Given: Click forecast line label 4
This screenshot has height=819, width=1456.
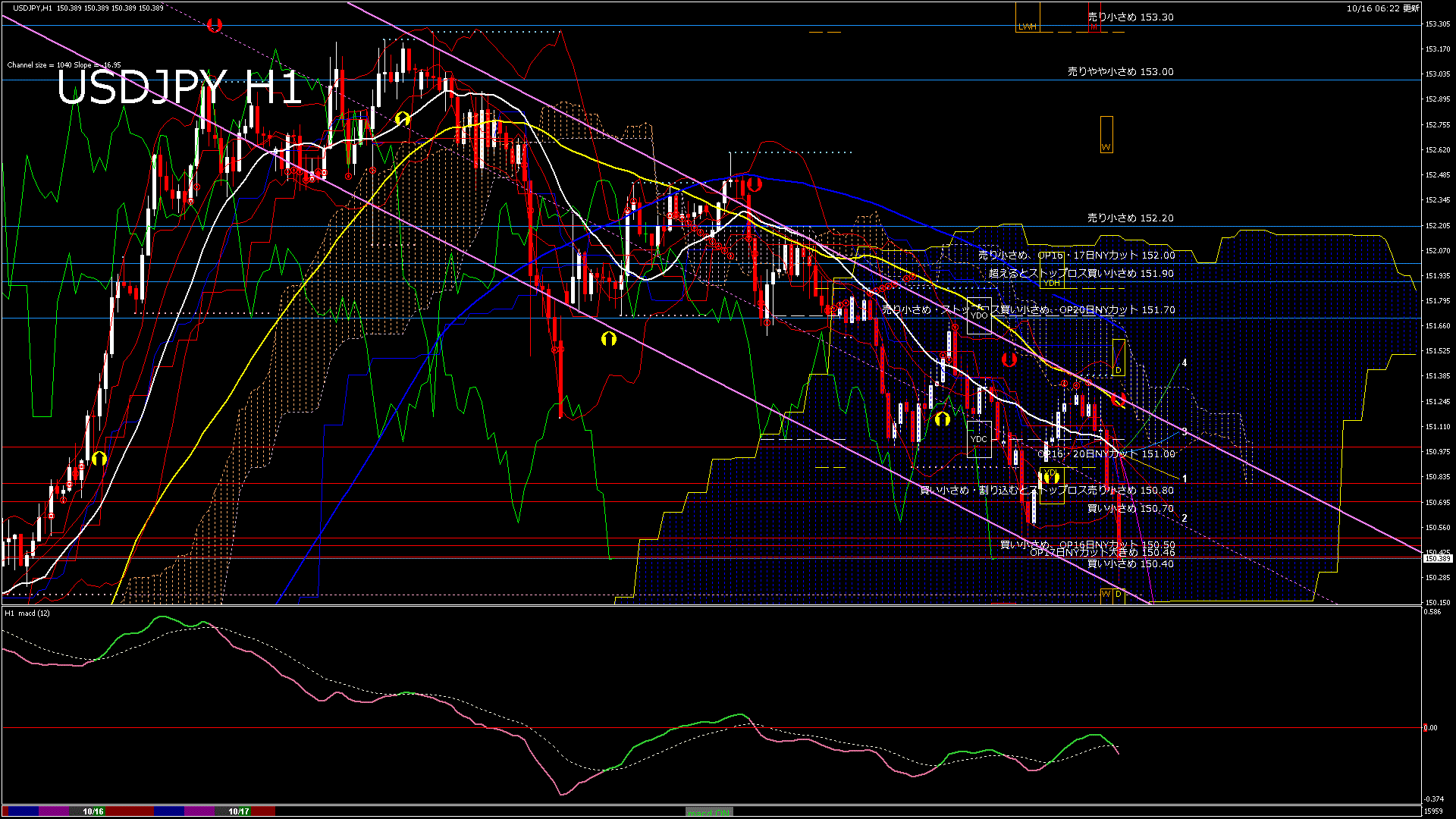Looking at the screenshot, I should [1185, 363].
